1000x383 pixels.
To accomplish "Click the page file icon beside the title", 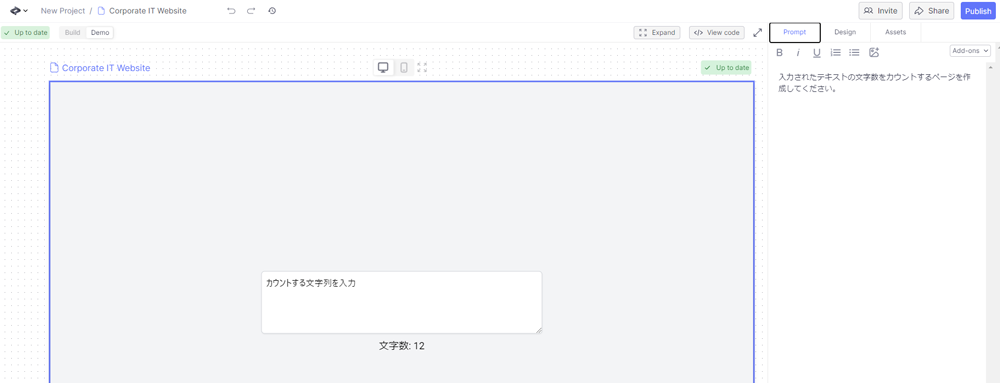I will [x=54, y=68].
